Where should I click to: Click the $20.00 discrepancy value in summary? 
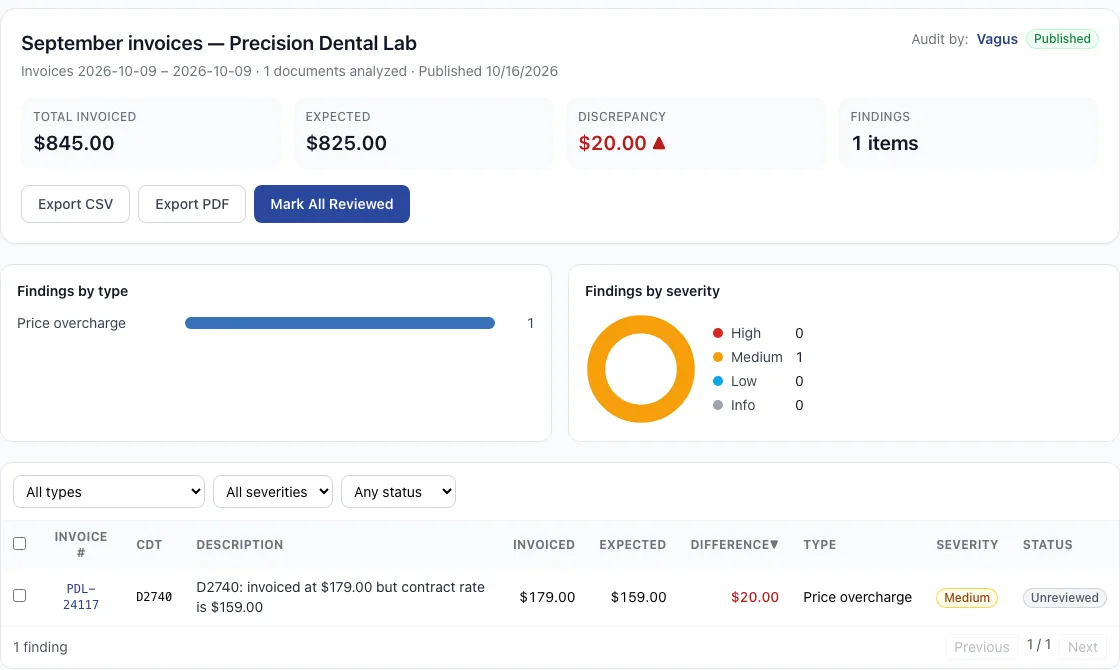click(612, 144)
